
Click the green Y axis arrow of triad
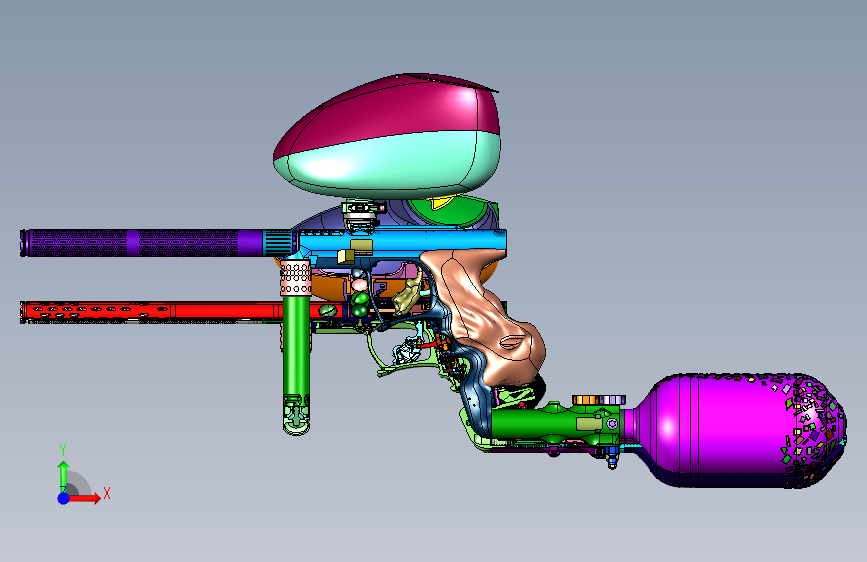coord(64,475)
